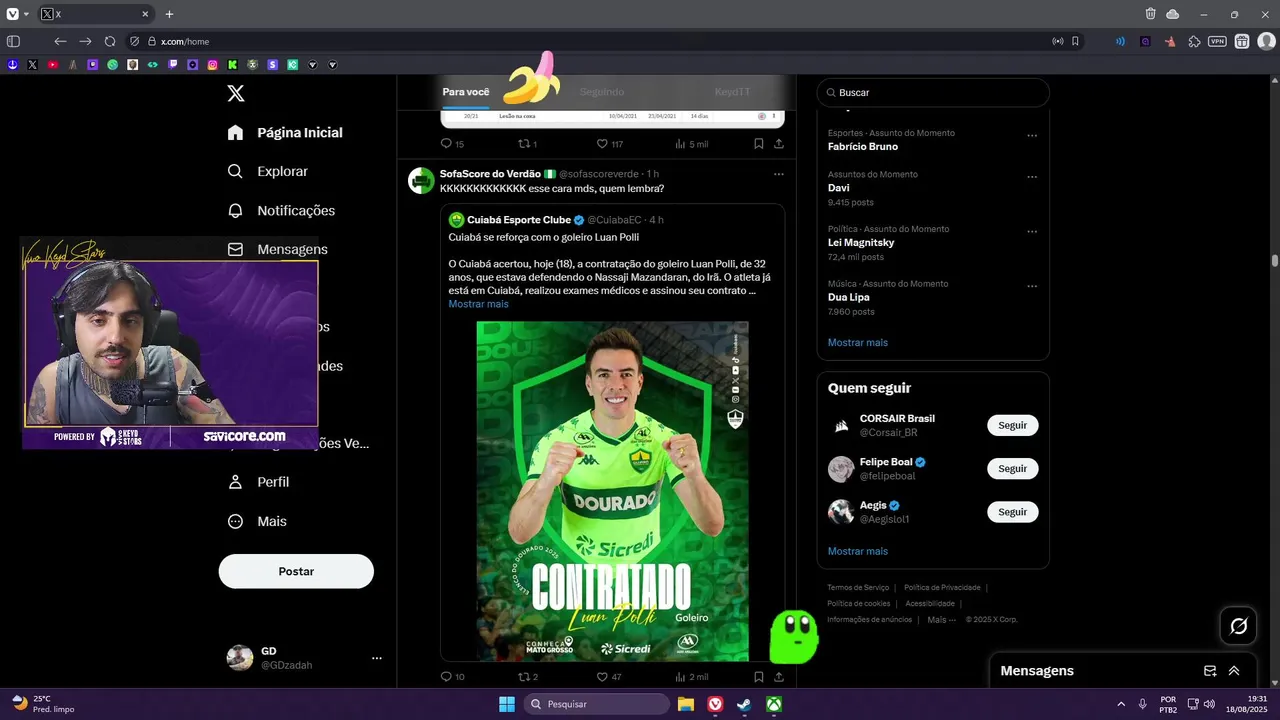Toggle the VPN button

click(x=1217, y=41)
